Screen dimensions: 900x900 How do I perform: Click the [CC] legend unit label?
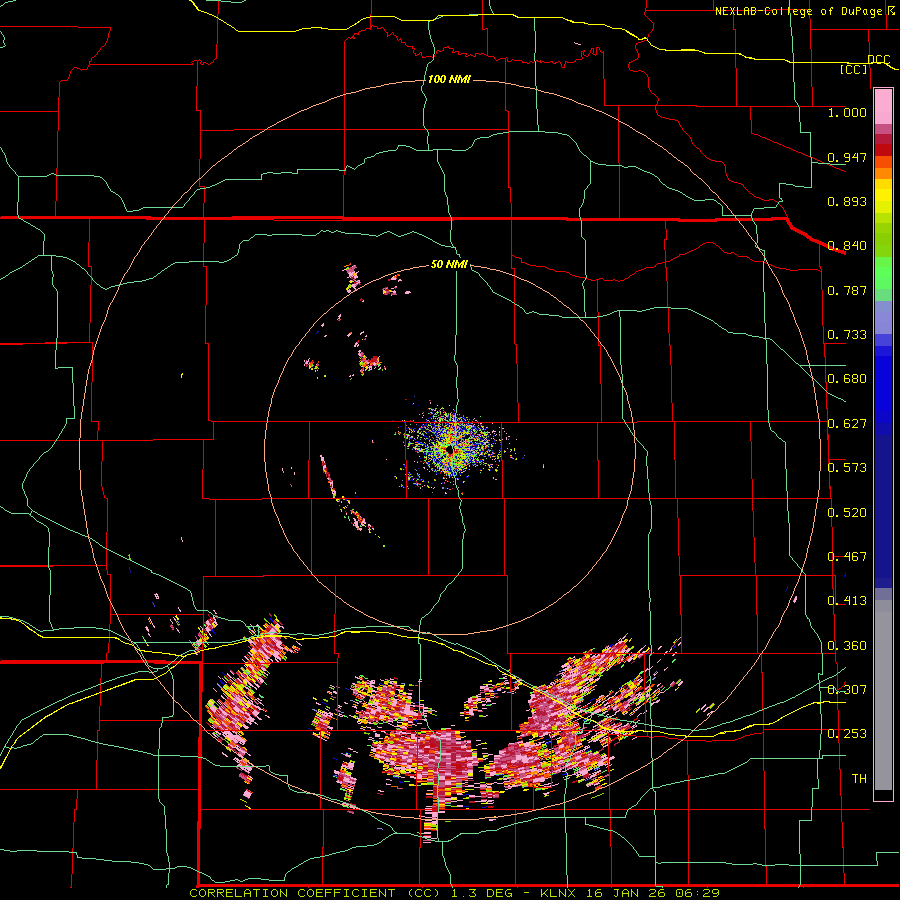point(853,69)
